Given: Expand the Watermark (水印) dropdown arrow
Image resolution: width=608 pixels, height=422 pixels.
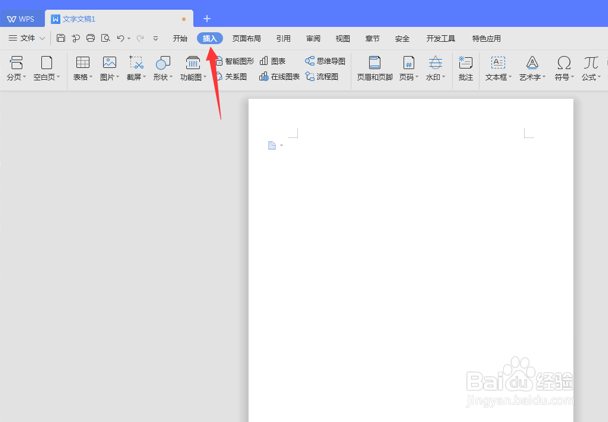Looking at the screenshot, I should coord(444,77).
